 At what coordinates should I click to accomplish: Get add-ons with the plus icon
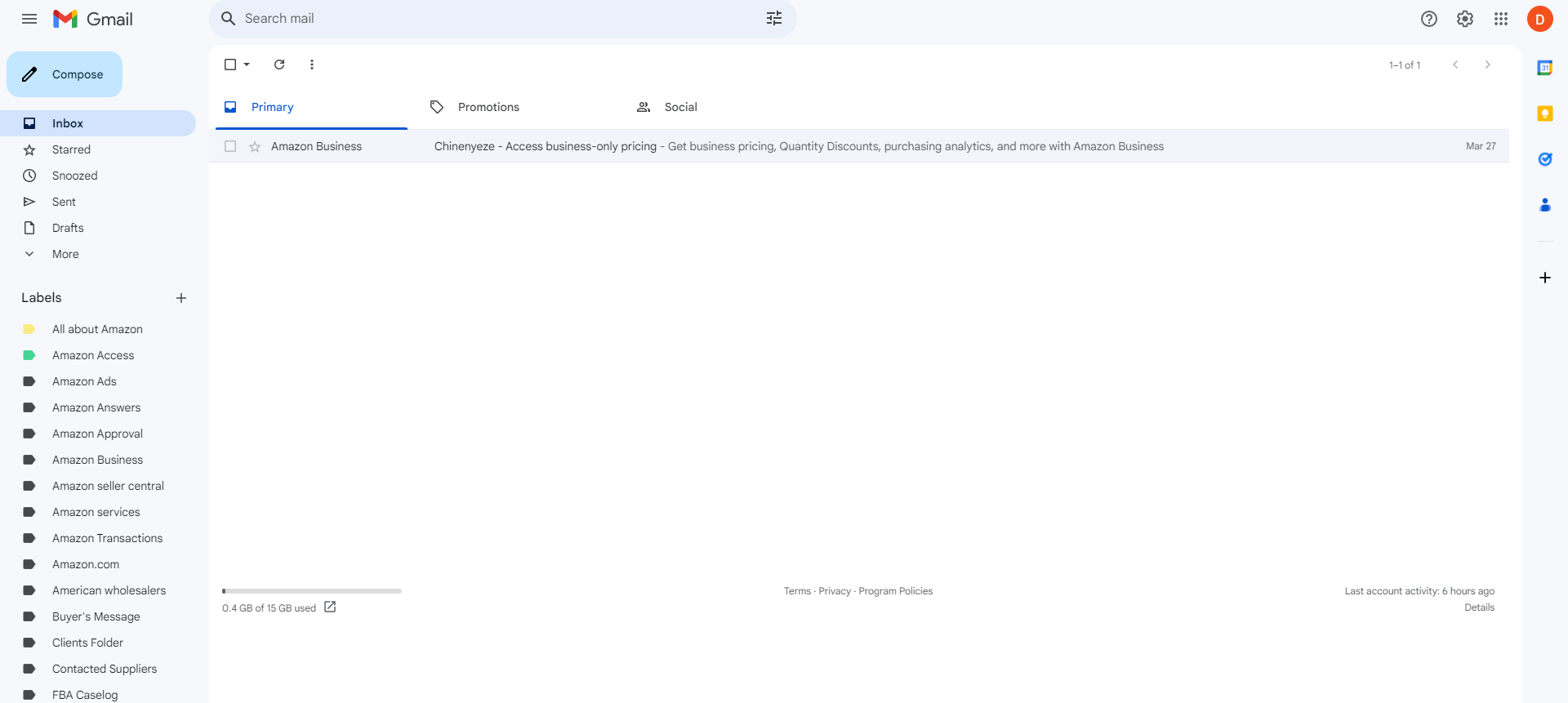click(1545, 278)
